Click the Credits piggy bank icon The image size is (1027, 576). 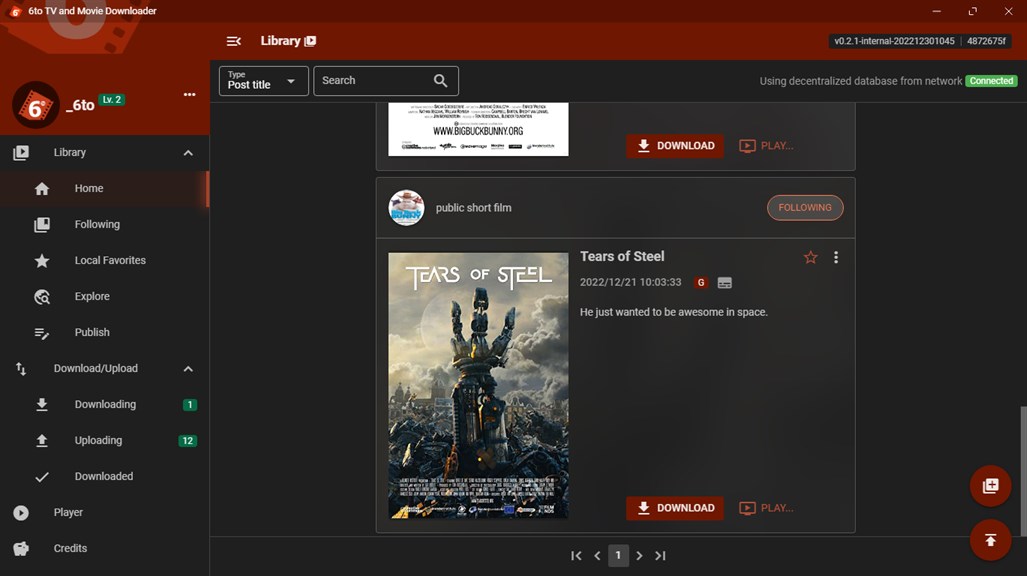point(21,548)
